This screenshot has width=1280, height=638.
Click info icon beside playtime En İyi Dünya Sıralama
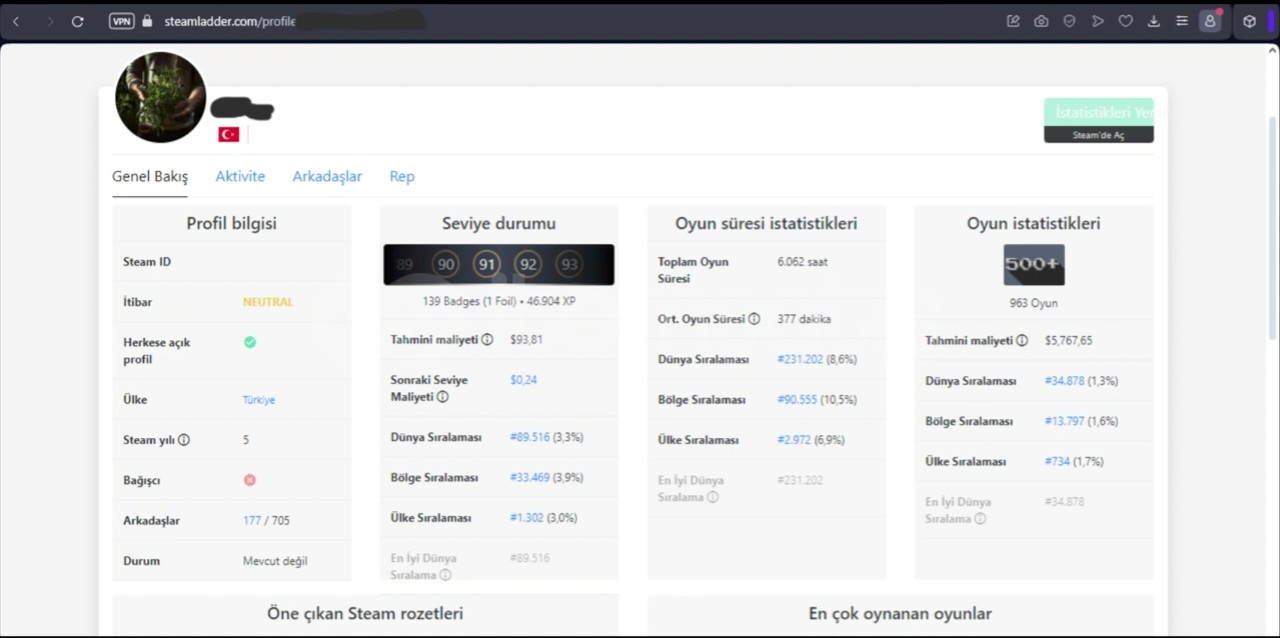[712, 497]
